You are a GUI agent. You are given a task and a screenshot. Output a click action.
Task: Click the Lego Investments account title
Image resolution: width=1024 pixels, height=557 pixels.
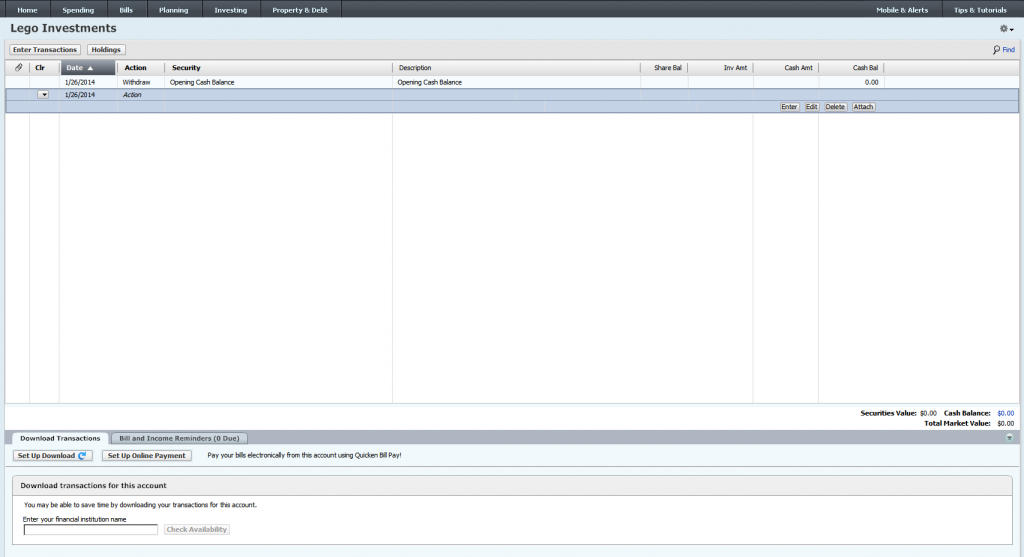coord(63,28)
